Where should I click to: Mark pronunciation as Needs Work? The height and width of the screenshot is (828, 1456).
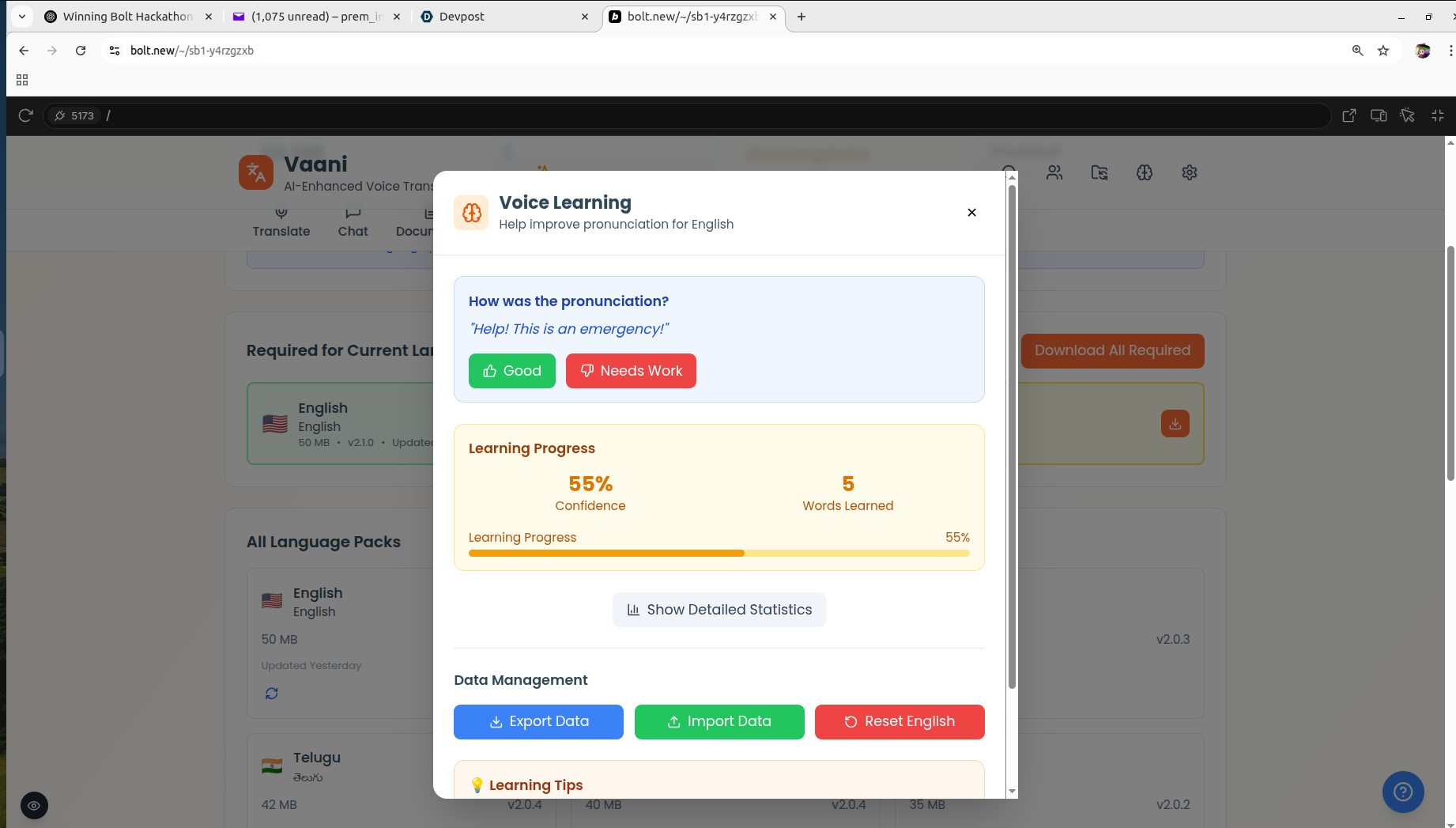[x=631, y=371]
